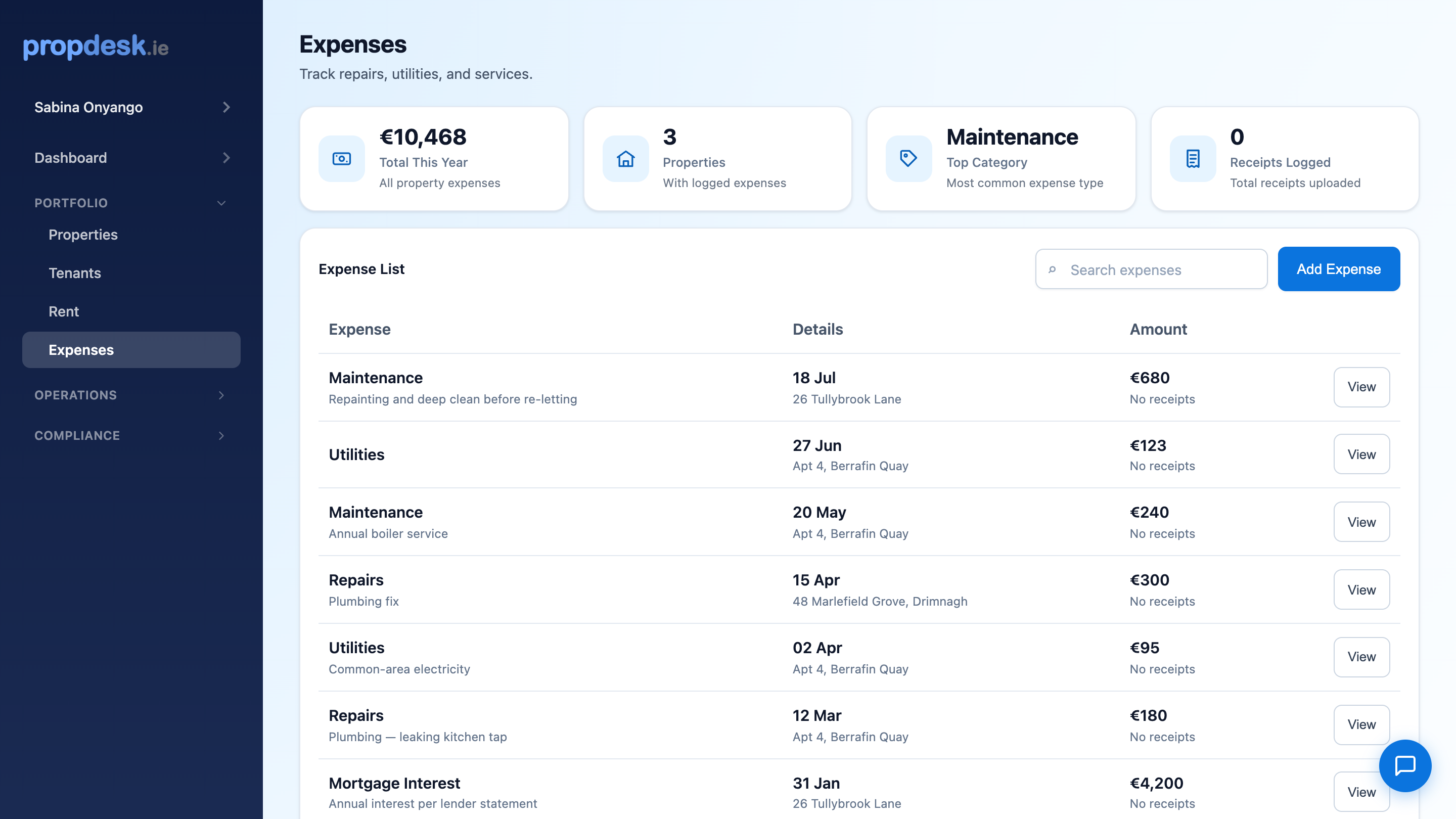View the €95 Common-area electricity expense

1361,657
